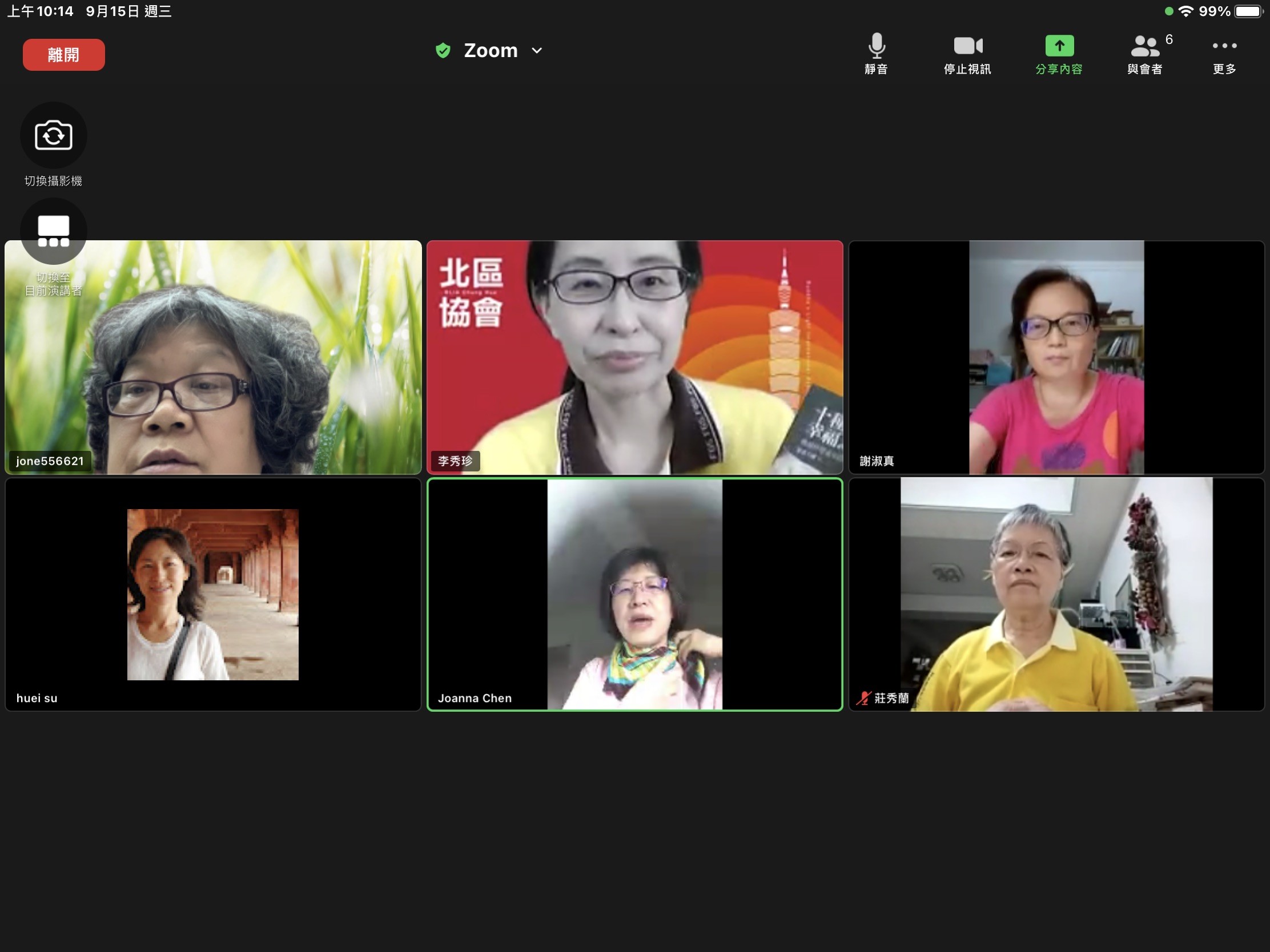Tap the switch camera icon
Screen dimensions: 1270x952
tap(54, 136)
